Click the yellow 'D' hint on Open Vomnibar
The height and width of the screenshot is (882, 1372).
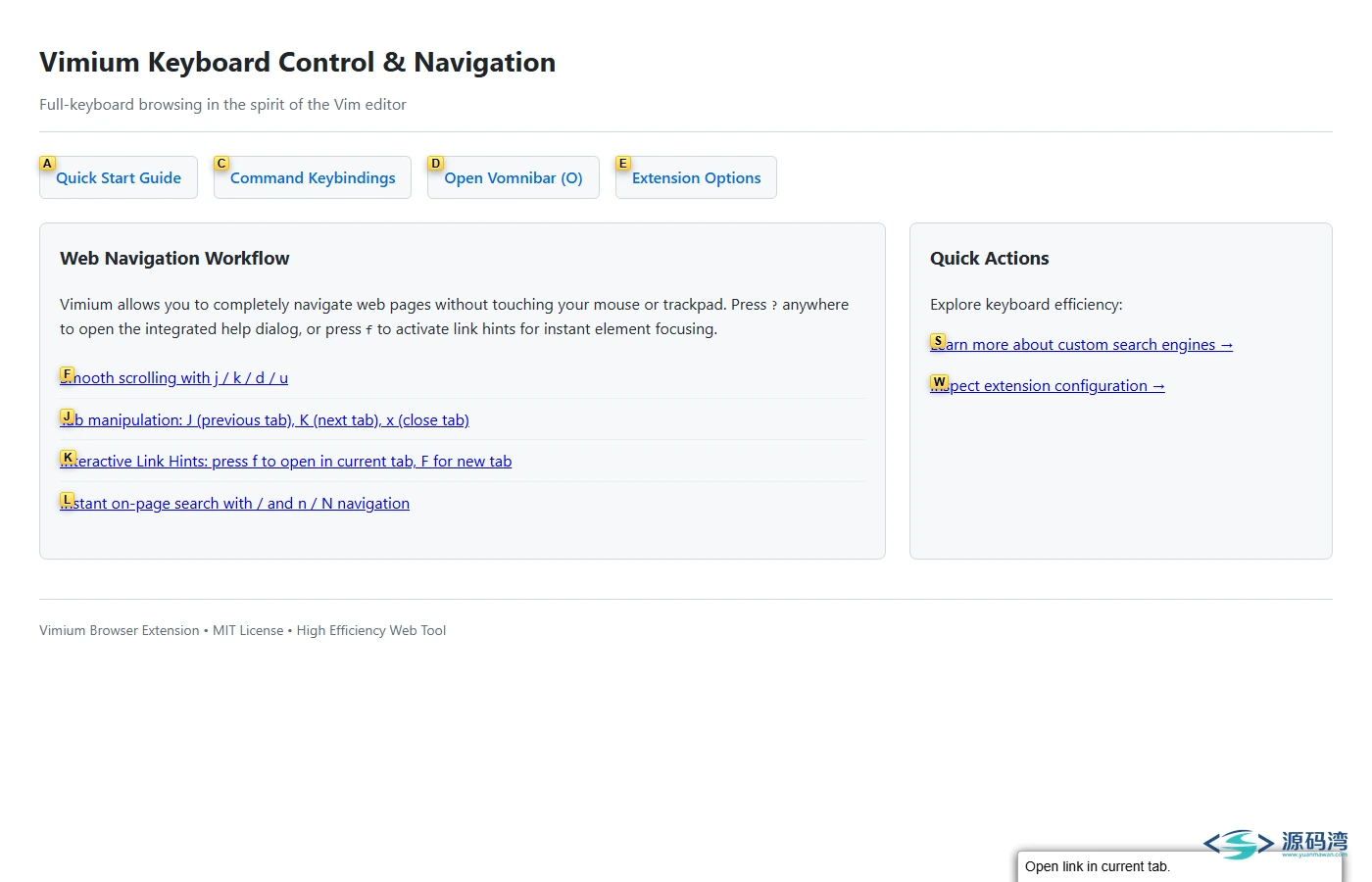(436, 164)
